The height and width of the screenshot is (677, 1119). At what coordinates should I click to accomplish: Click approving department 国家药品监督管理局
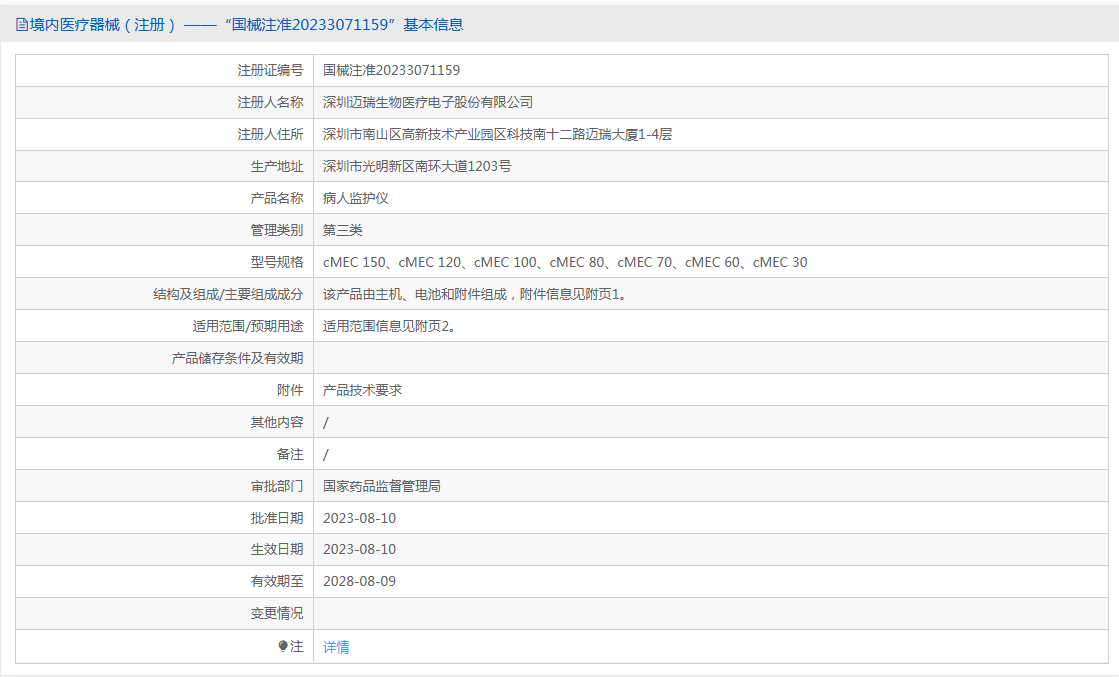(x=381, y=487)
